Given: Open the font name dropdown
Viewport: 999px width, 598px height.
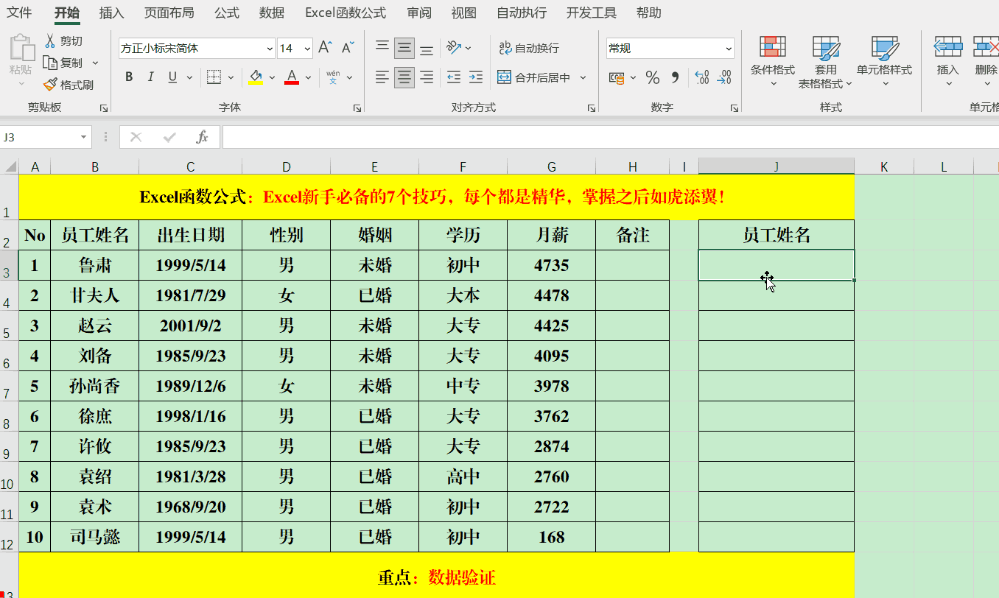Looking at the screenshot, I should (x=270, y=48).
